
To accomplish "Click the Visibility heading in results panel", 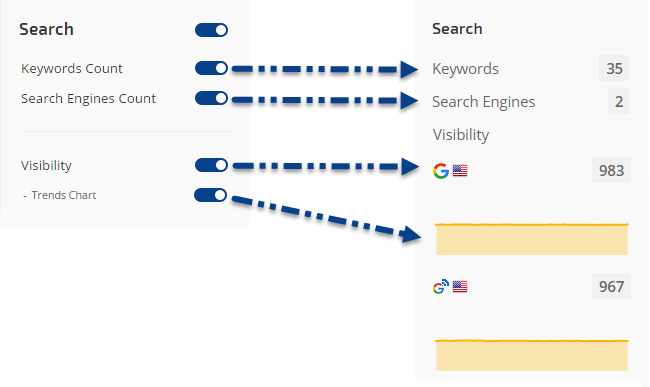I will pos(461,135).
